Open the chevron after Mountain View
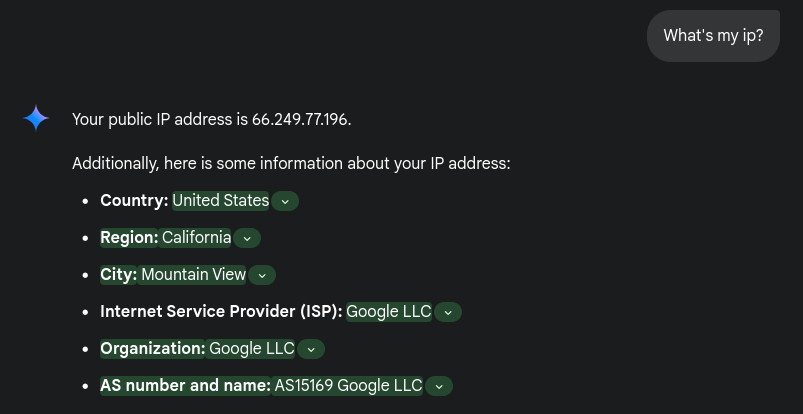Image resolution: width=803 pixels, height=414 pixels. (x=262, y=275)
